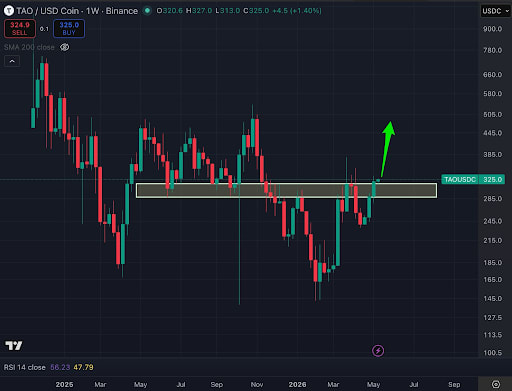This screenshot has width=512, height=391.
Task: Click the 2026 label on time axis
Action: click(x=297, y=385)
